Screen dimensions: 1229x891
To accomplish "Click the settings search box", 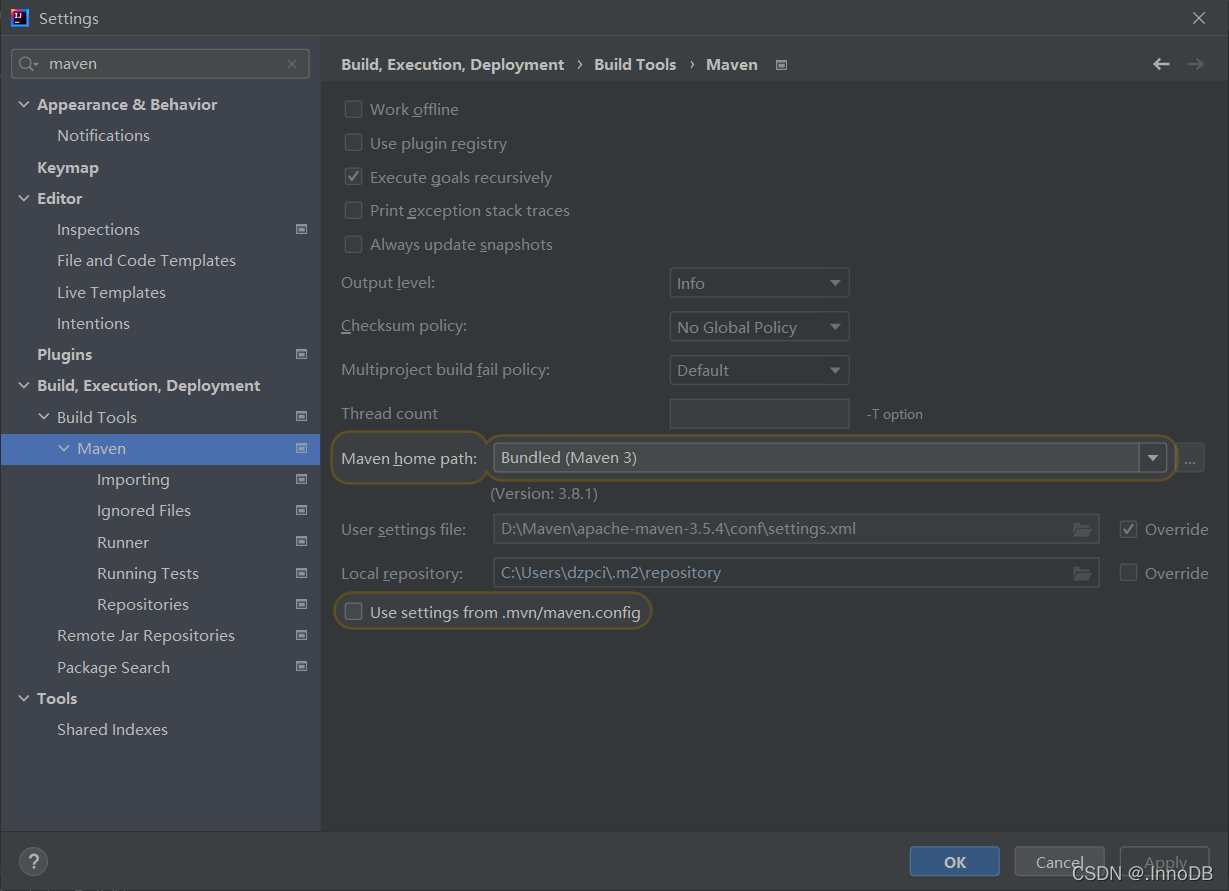I will pos(160,64).
